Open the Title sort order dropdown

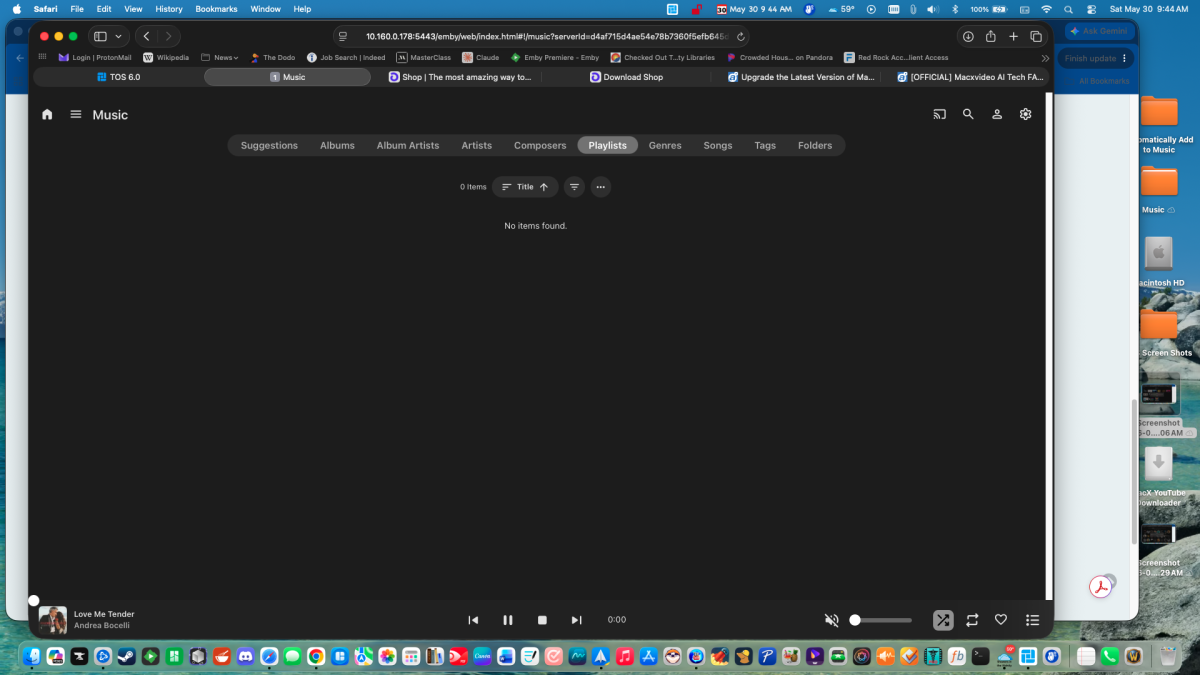click(525, 187)
